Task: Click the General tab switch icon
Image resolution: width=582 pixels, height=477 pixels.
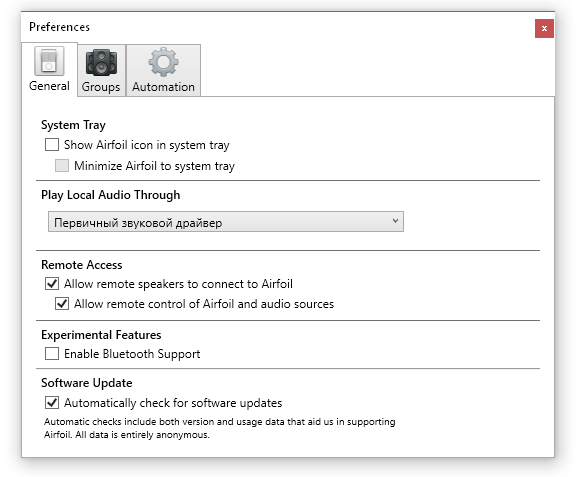Action: coord(49,61)
